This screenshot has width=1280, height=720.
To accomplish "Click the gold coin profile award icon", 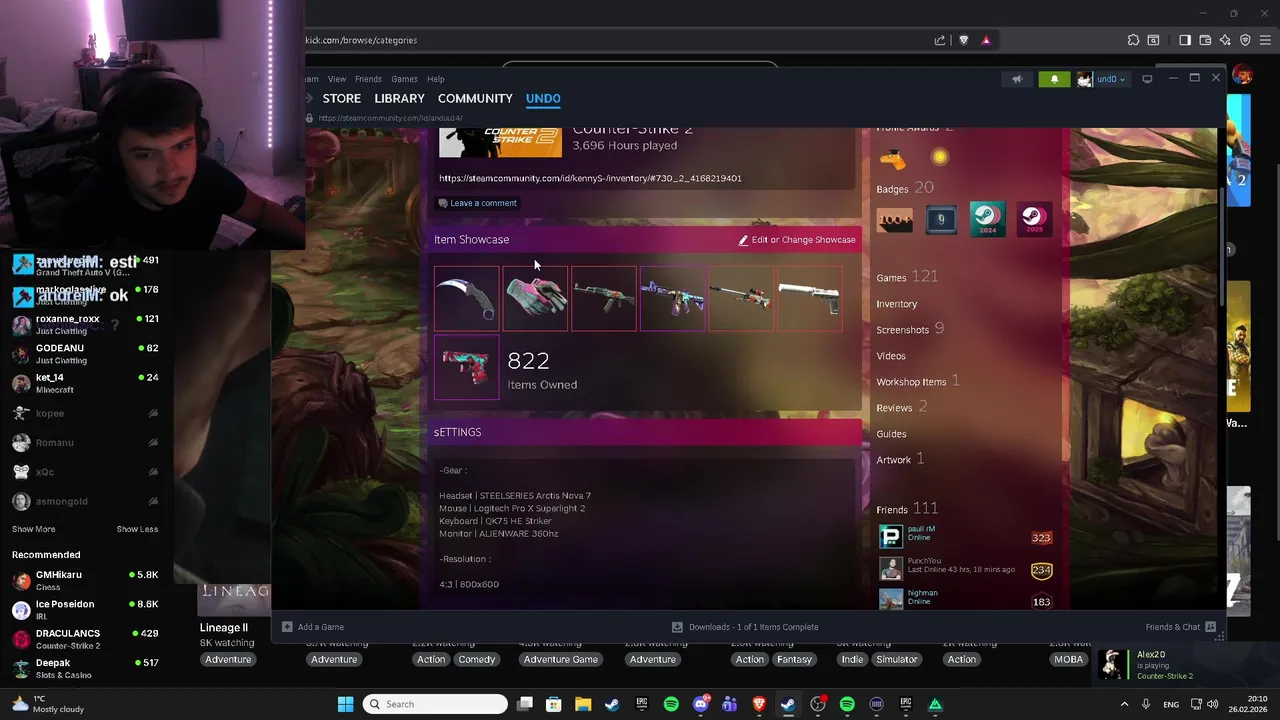I will pyautogui.click(x=939, y=157).
